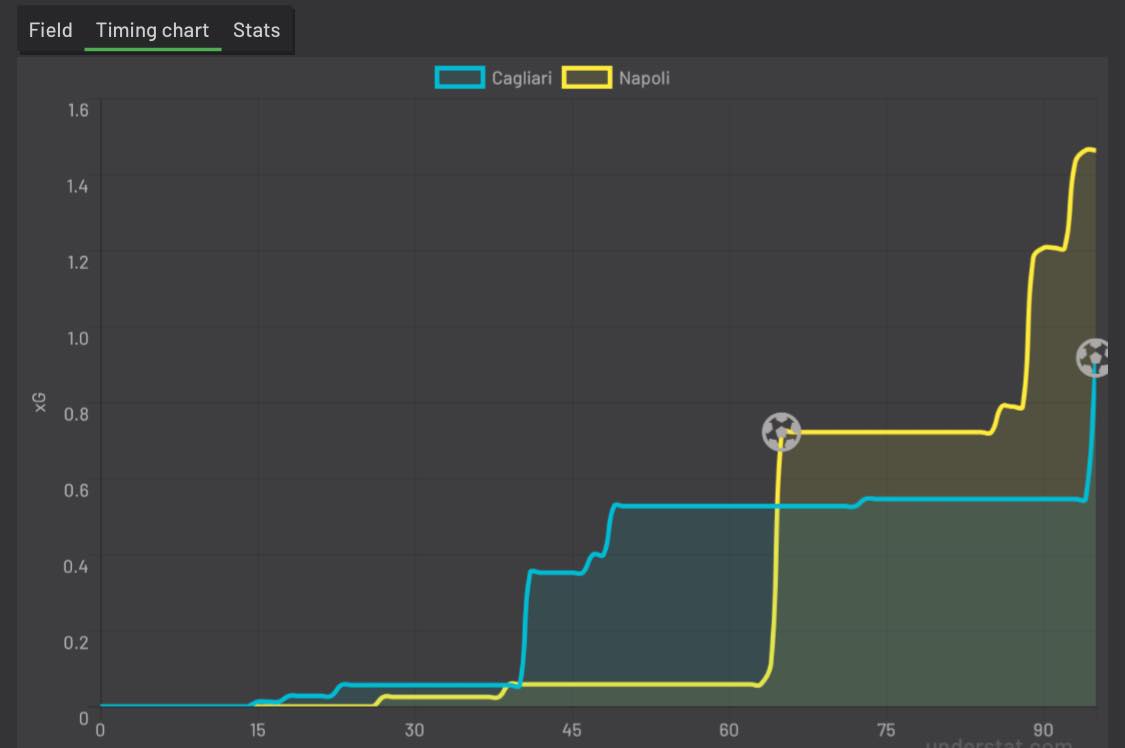
Task: Click the 1.6 y-axis label
Action: 77,110
